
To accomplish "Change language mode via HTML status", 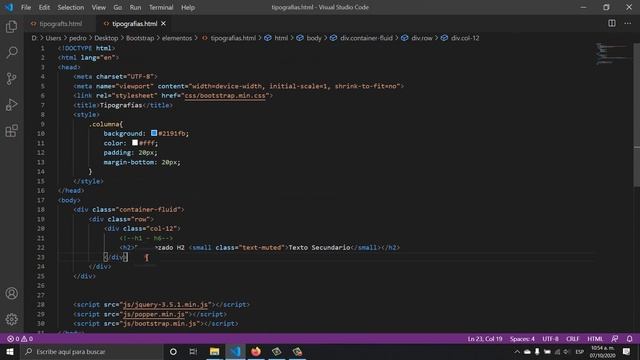I will click(x=595, y=339).
